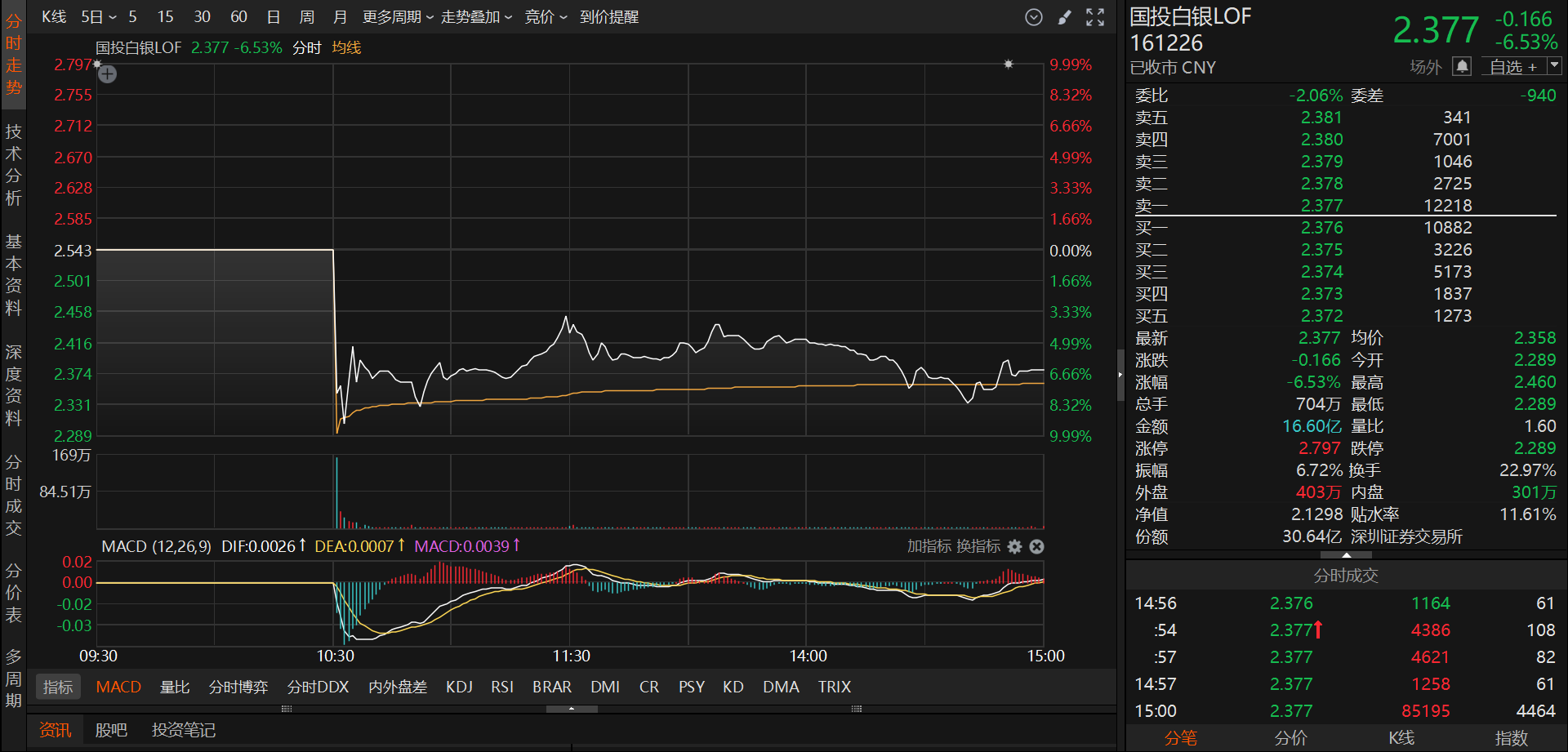Open the 自选 dropdown arrow
This screenshot has height=752, width=1568.
coord(1554,65)
